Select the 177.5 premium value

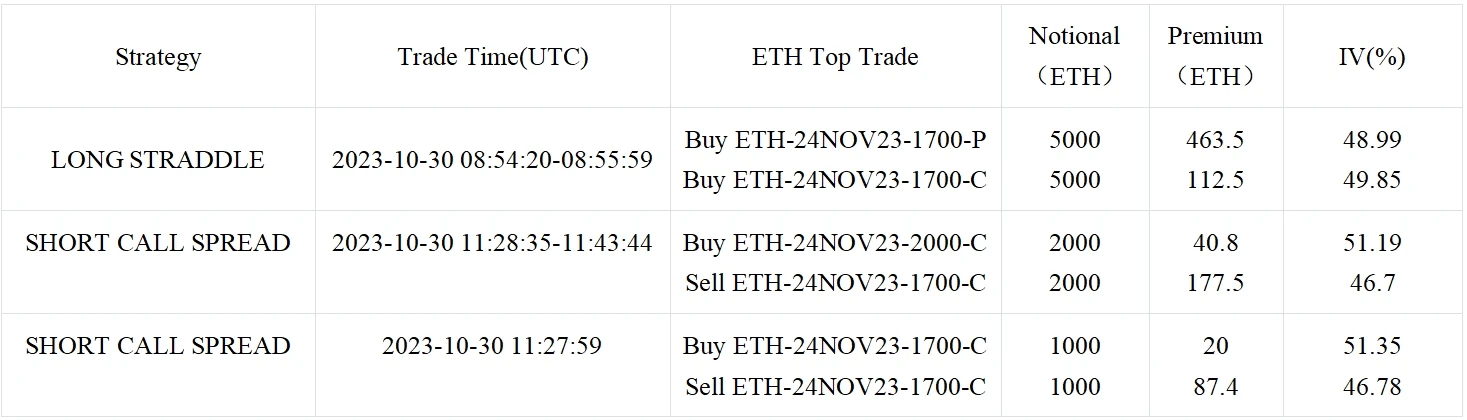coord(1214,284)
